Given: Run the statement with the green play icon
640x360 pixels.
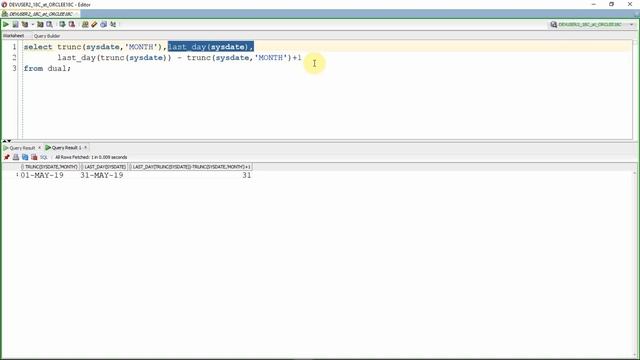Looking at the screenshot, I should [x=6, y=24].
